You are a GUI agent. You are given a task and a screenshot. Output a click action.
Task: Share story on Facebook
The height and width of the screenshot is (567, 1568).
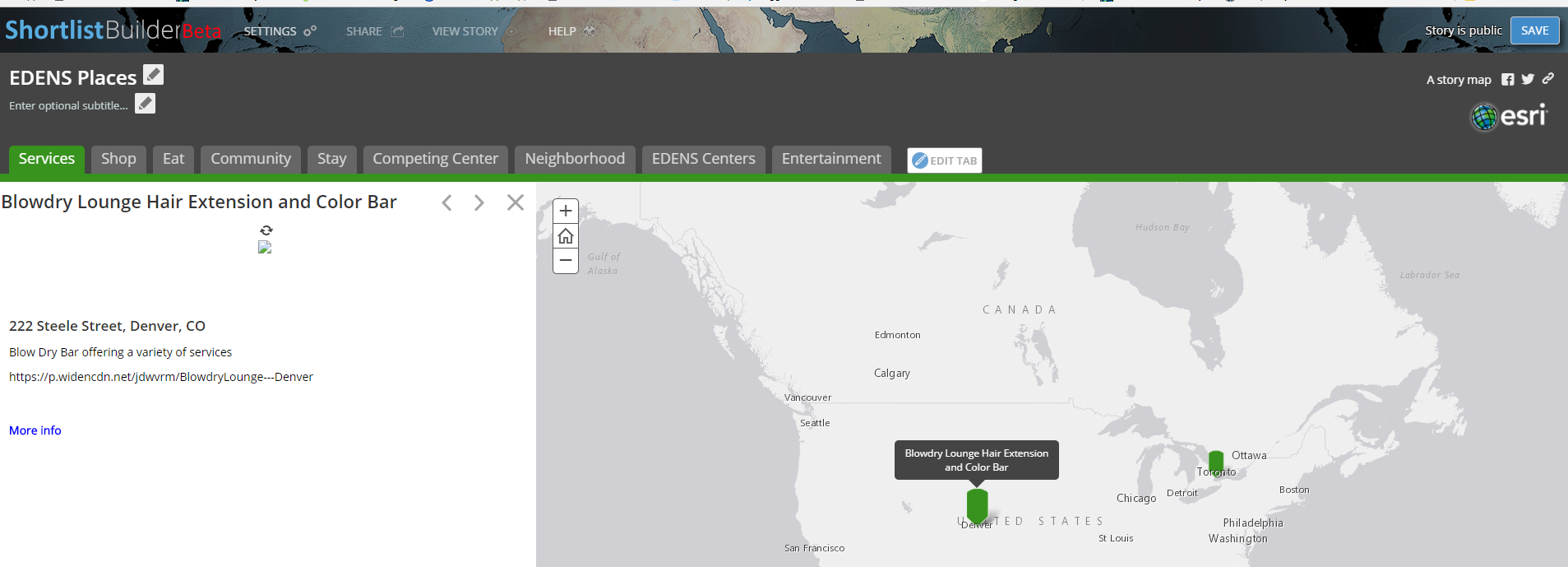[x=1507, y=80]
